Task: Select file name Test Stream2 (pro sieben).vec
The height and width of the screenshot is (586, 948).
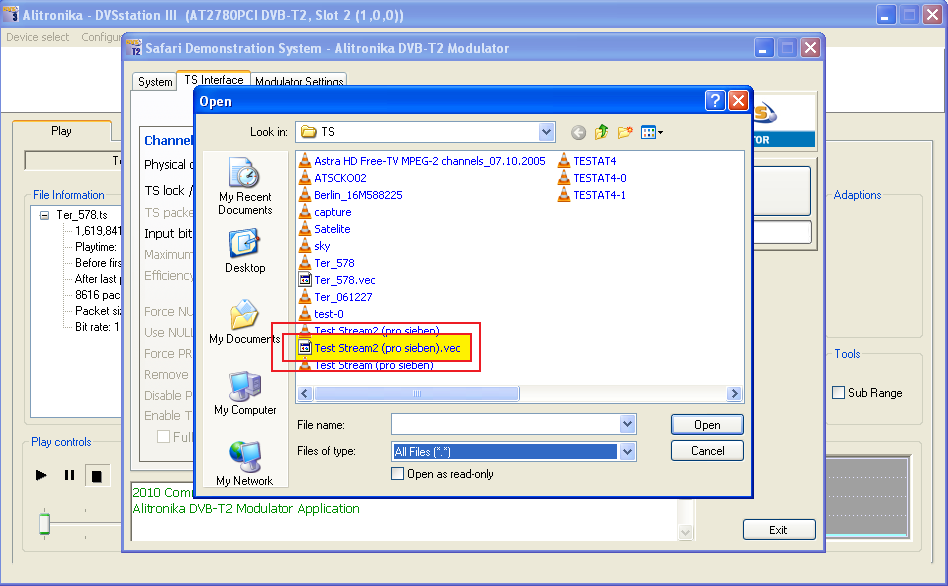Action: point(388,348)
